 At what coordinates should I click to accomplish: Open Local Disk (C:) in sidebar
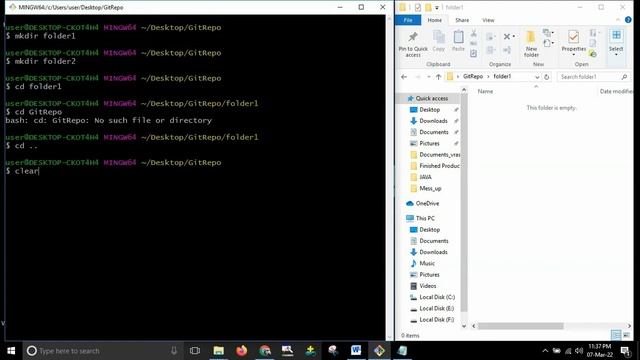click(437, 297)
